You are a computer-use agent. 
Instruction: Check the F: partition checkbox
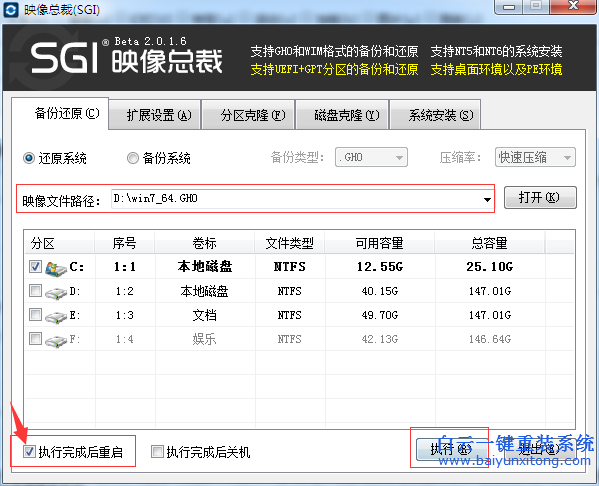click(x=35, y=338)
